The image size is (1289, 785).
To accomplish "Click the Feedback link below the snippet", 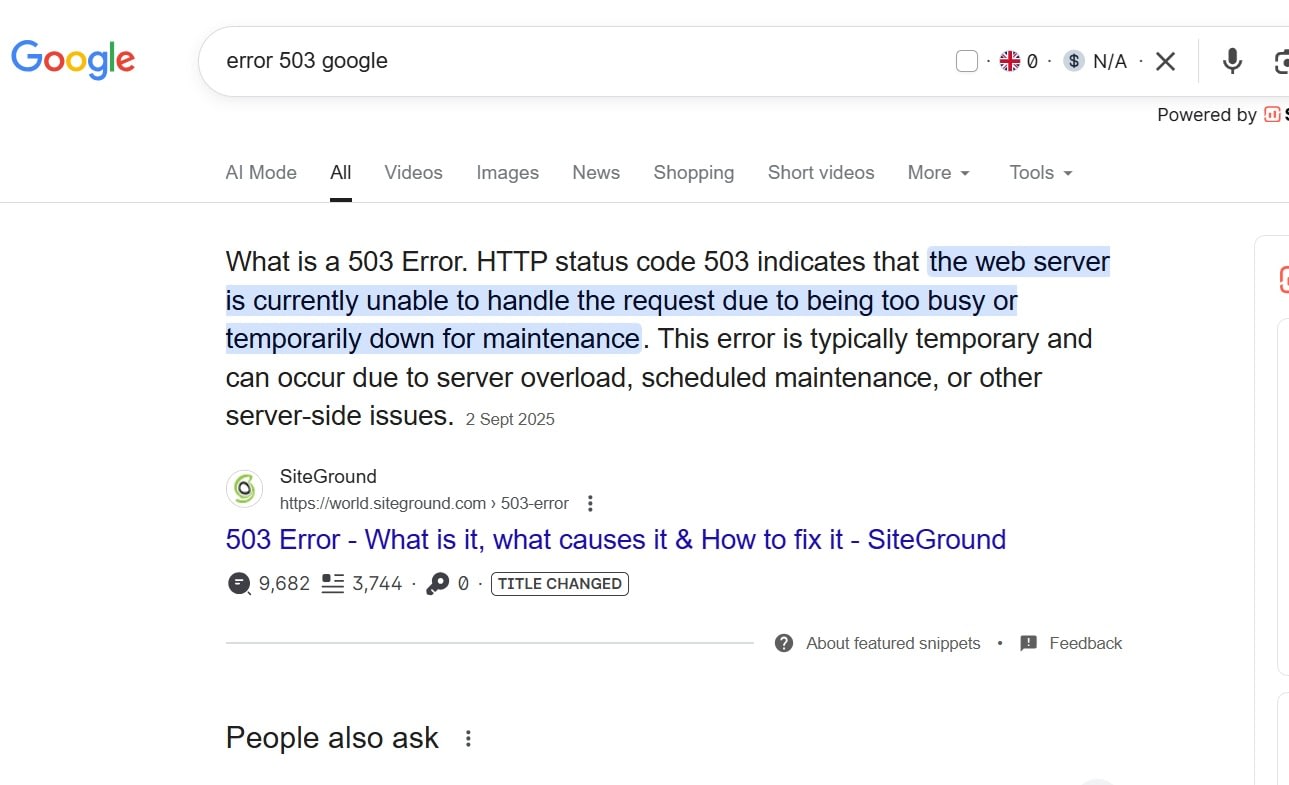I will click(x=1085, y=643).
